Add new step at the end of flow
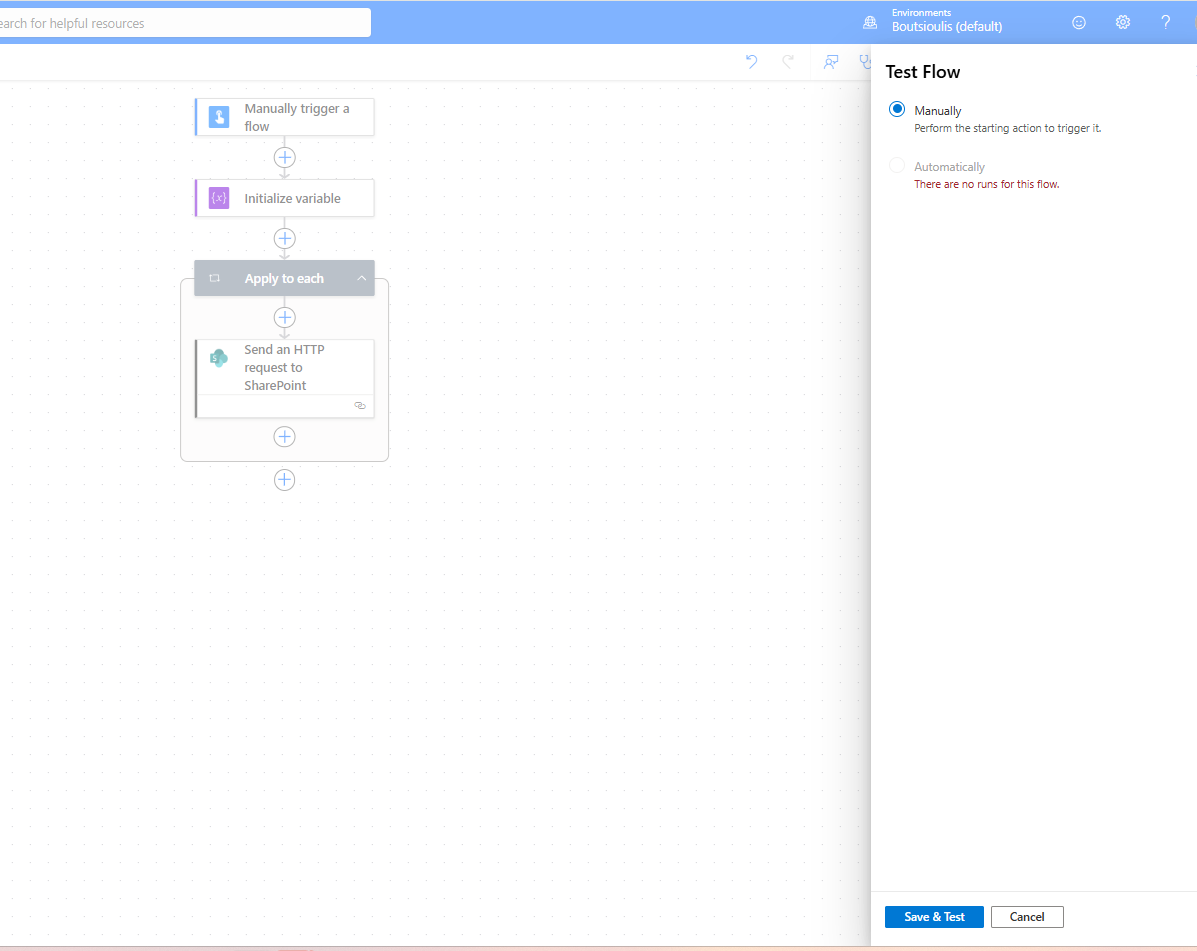The image size is (1197, 951). tap(285, 480)
